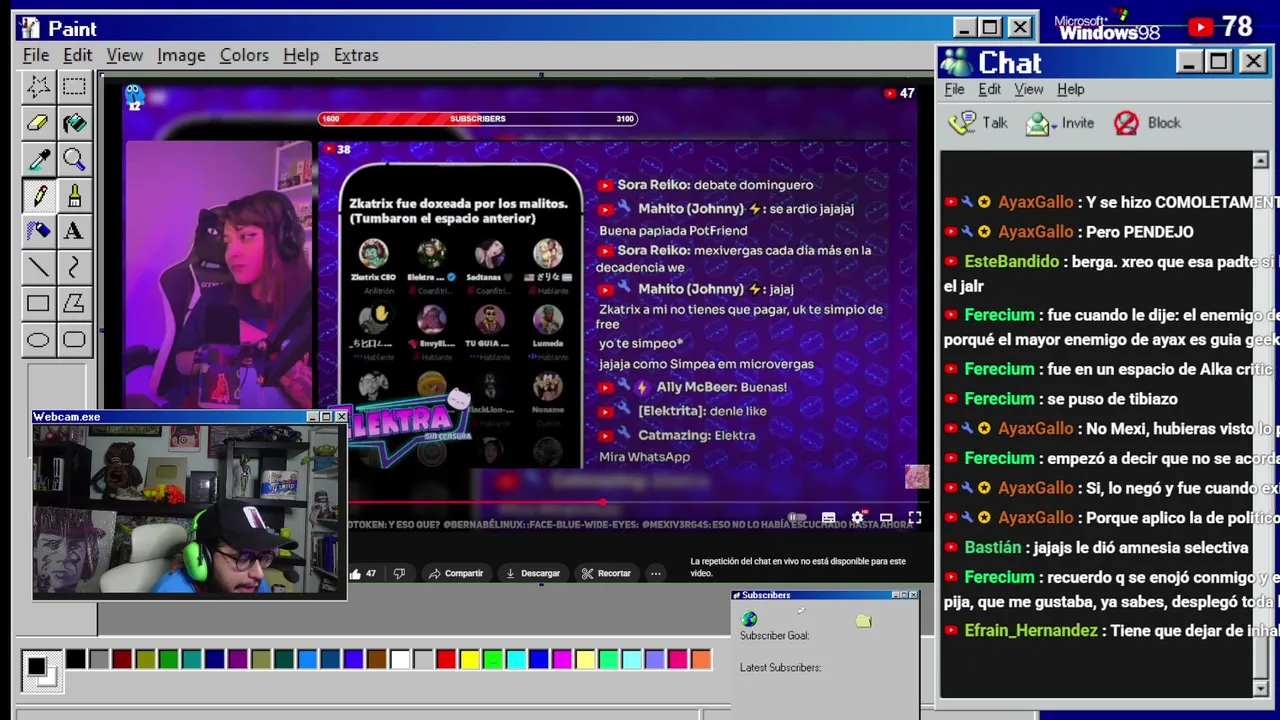
Task: Select the straight Line tool
Action: click(x=38, y=267)
